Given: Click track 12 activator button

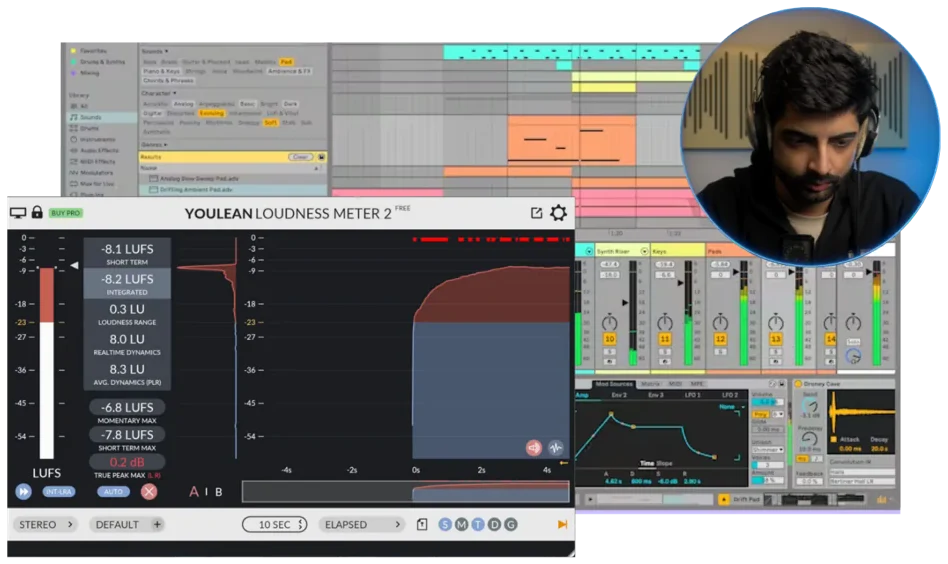Looking at the screenshot, I should tap(720, 339).
